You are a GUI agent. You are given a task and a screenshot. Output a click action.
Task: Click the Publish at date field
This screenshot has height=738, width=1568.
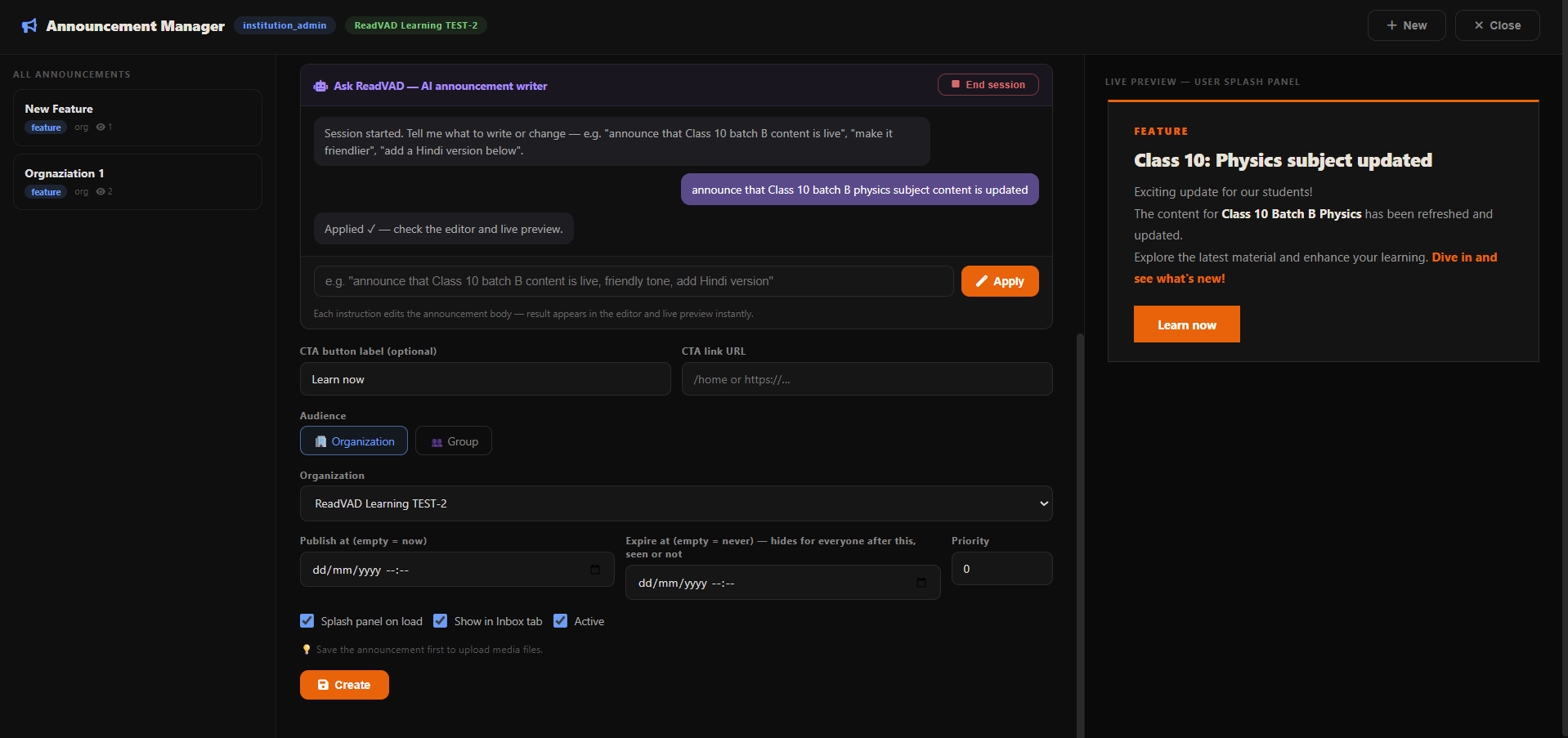457,570
